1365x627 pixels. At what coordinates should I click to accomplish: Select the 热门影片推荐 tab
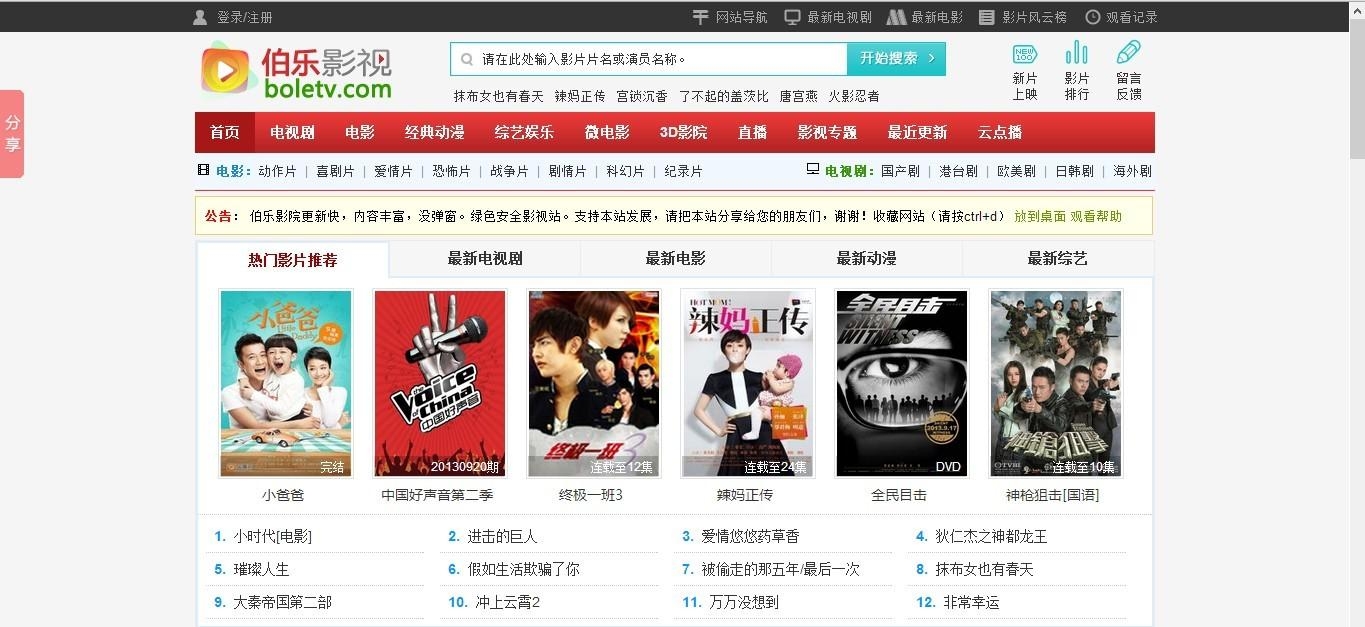pyautogui.click(x=293, y=260)
